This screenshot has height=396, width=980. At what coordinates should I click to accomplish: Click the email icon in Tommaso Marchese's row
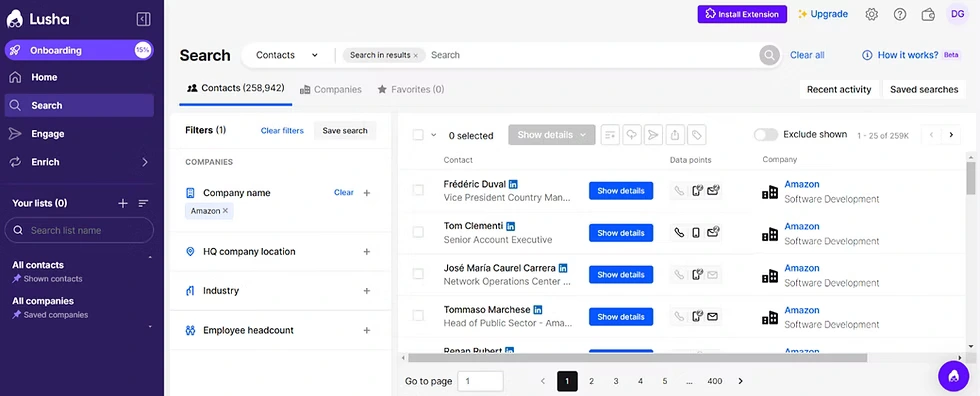712,317
